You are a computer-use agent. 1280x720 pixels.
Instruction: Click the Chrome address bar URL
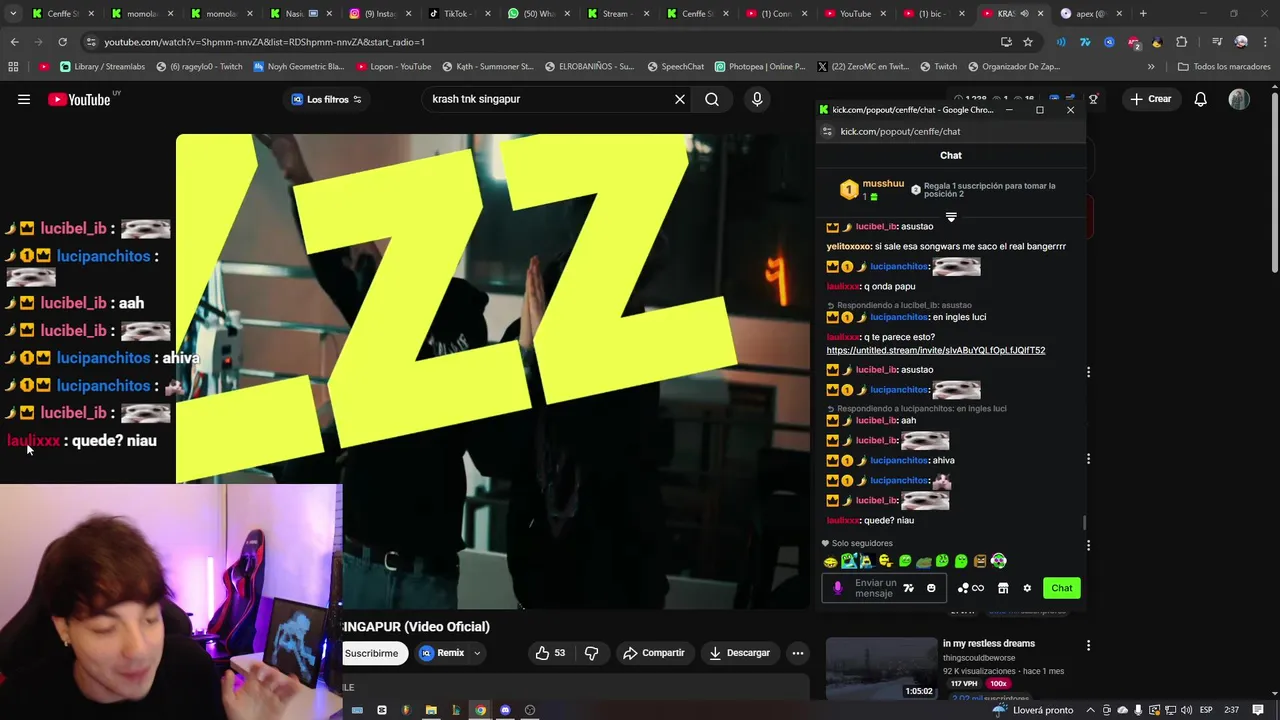(x=264, y=42)
